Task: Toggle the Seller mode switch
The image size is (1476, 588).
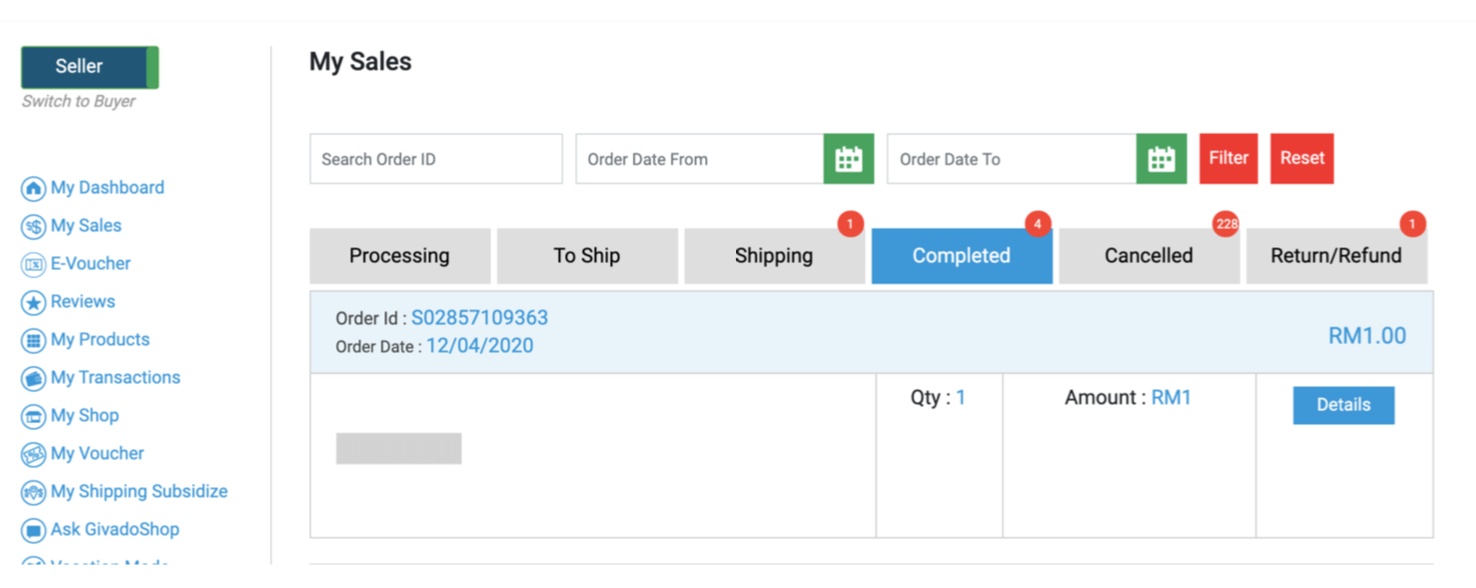Action: coord(90,67)
